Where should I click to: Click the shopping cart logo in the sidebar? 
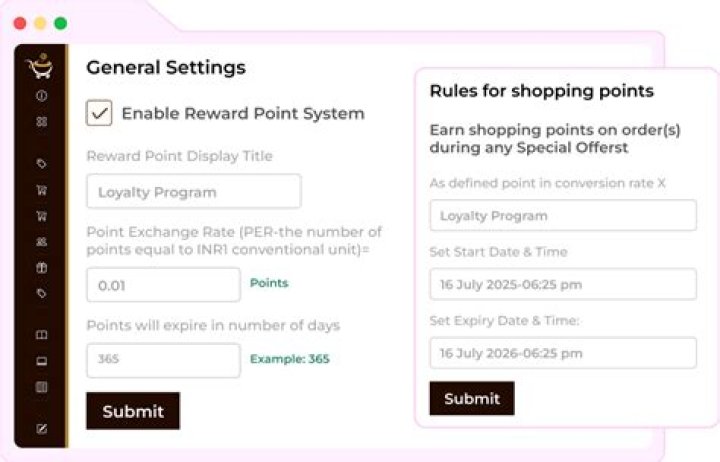click(x=40, y=66)
